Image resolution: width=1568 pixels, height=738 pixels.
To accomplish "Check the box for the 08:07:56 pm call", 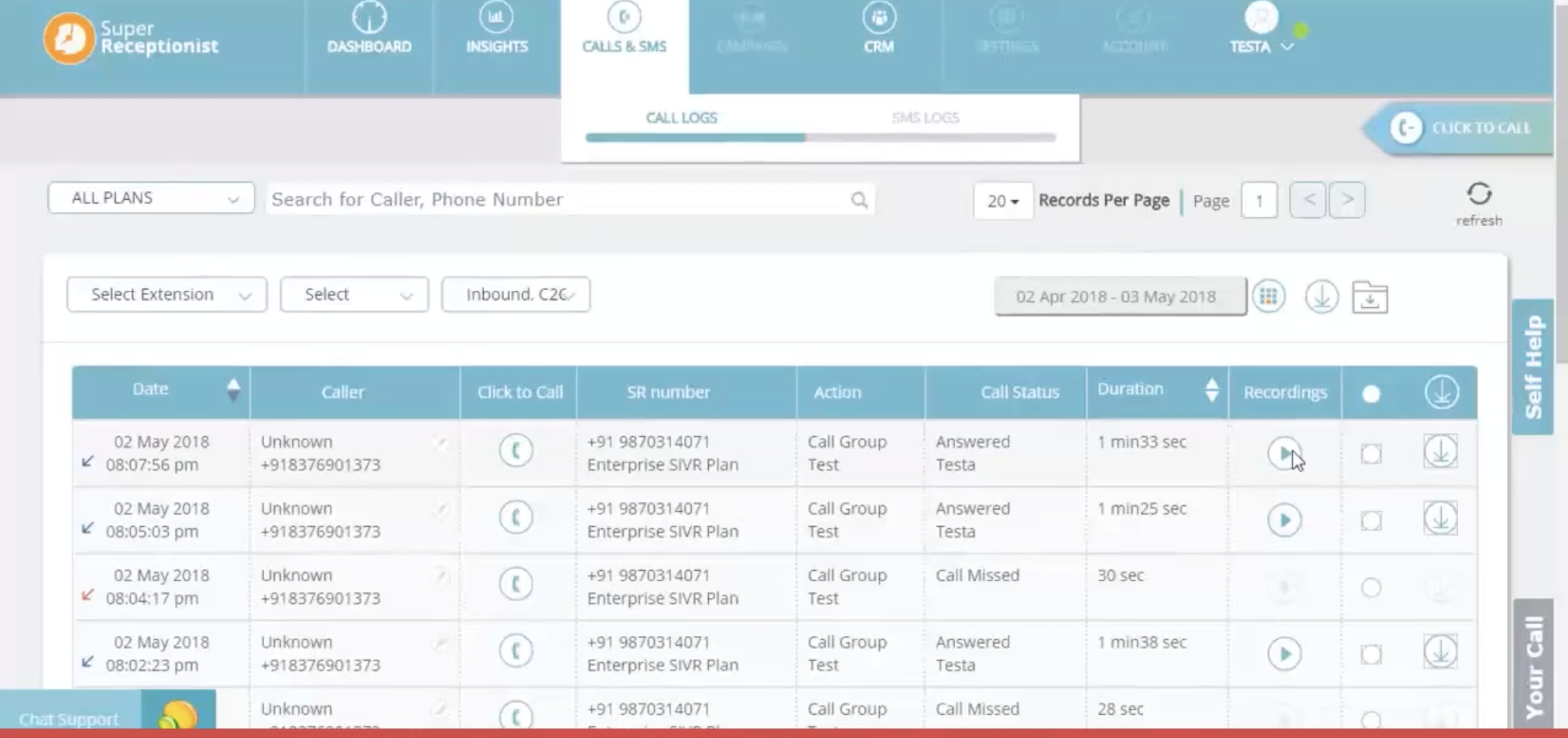I will click(1371, 454).
